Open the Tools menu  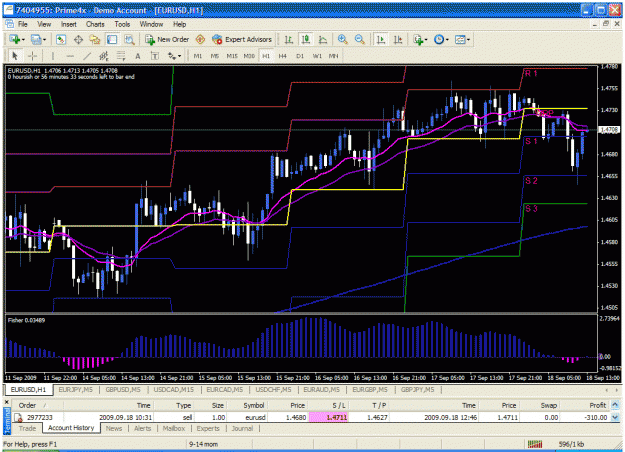coord(122,24)
